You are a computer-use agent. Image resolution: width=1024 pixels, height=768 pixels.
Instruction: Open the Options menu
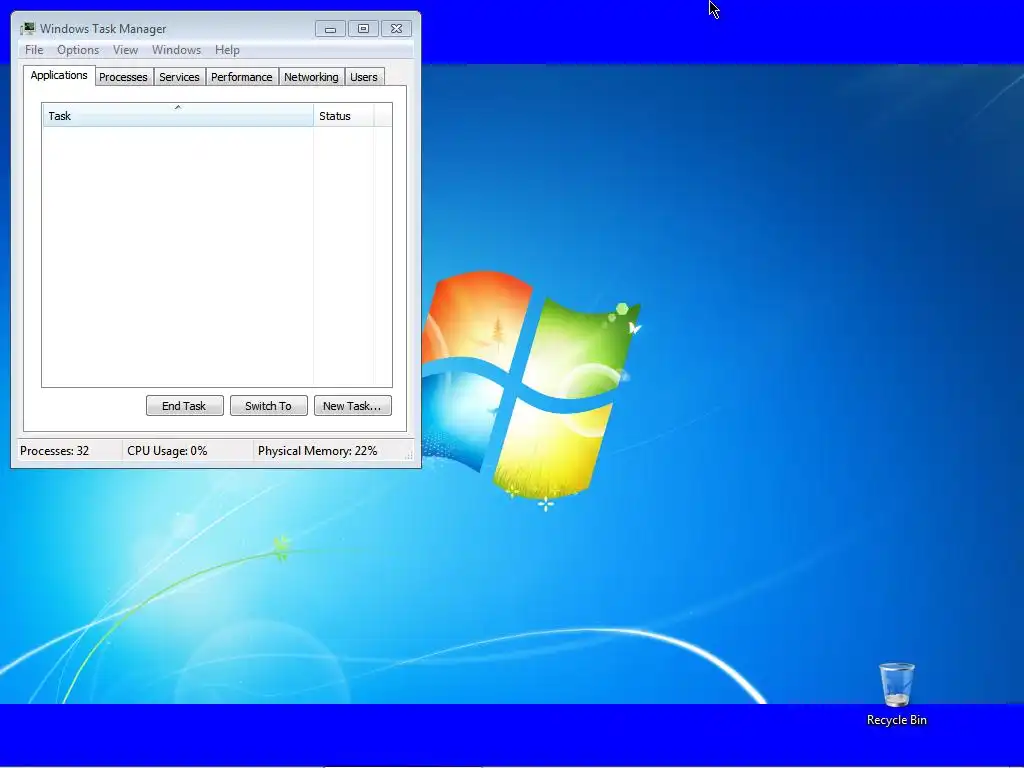click(x=78, y=50)
